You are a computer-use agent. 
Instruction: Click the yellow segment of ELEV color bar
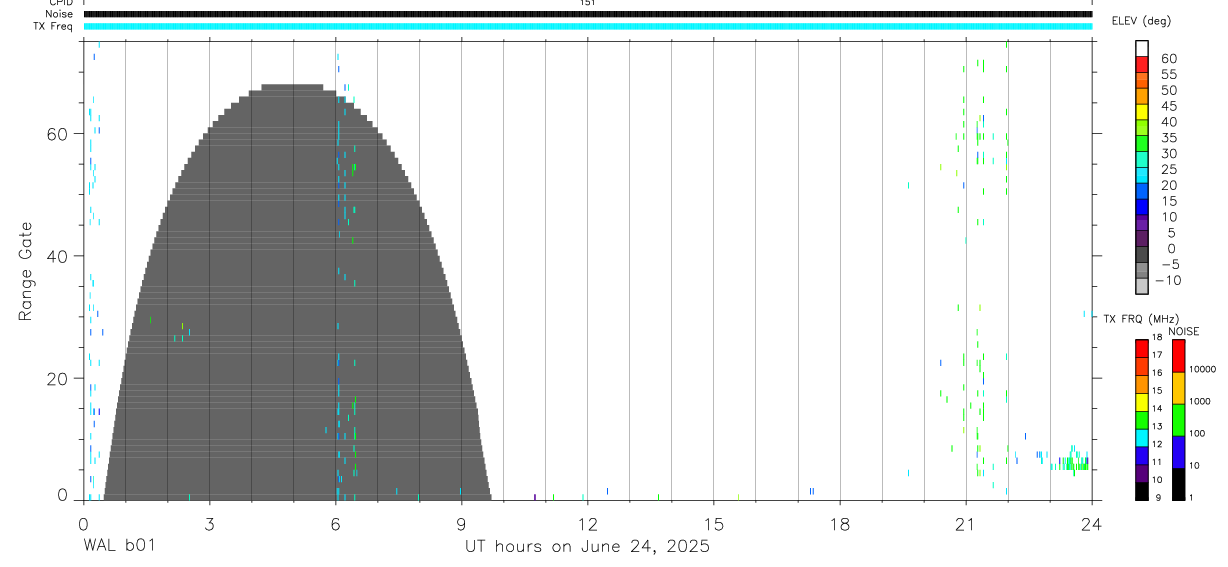point(1142,111)
